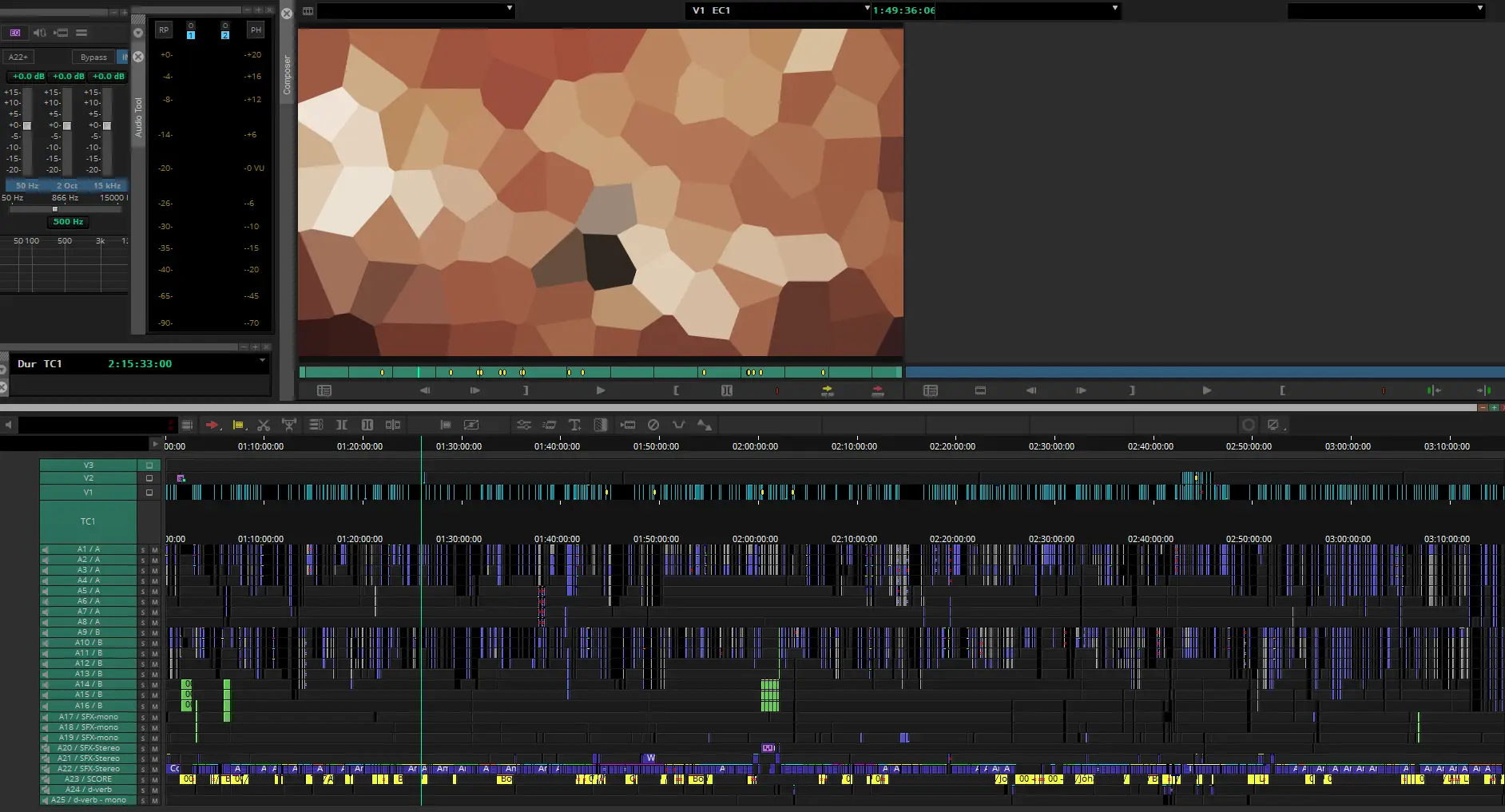Click the render effect filmstrip icon in audio panel
Viewport: 1505px width, 812px height.
coord(61,33)
